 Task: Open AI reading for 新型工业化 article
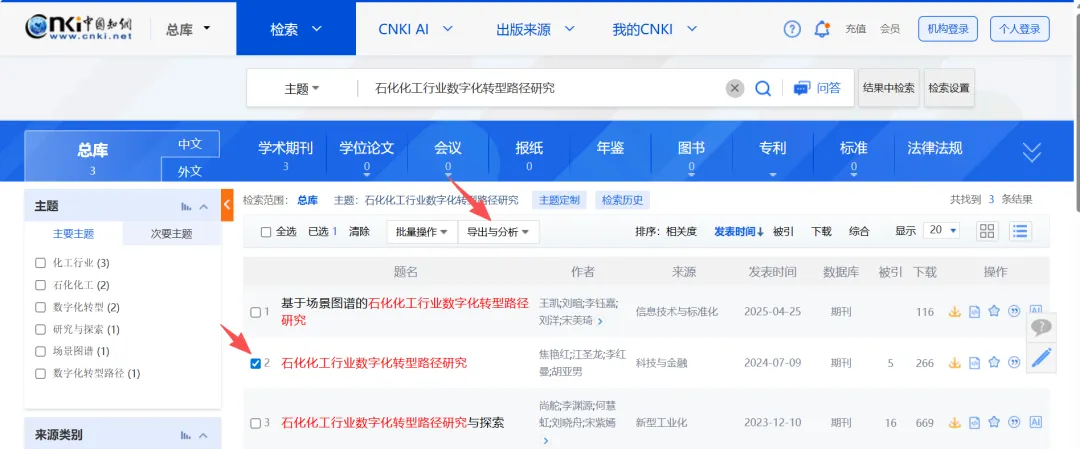(x=1035, y=422)
